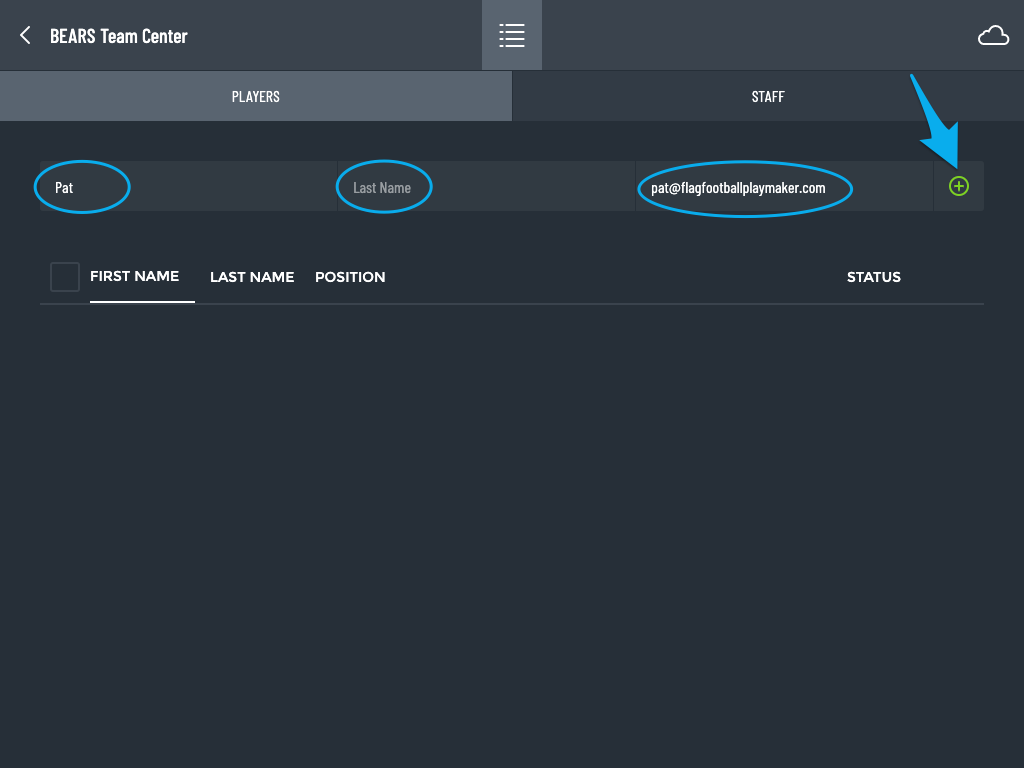Go back using the left chevron arrow
Image resolution: width=1024 pixels, height=768 pixels.
coord(25,35)
